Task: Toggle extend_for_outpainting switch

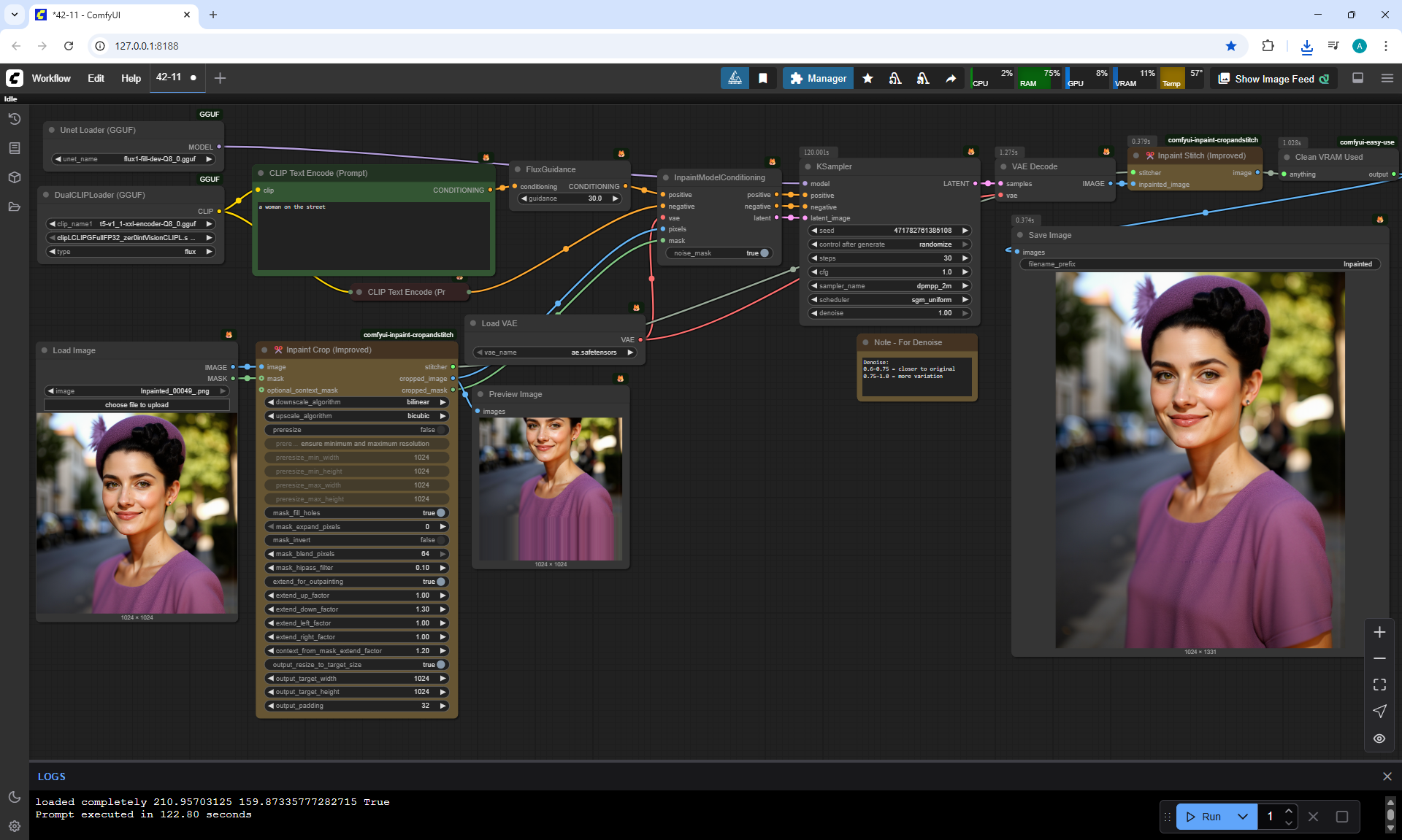Action: [x=440, y=582]
